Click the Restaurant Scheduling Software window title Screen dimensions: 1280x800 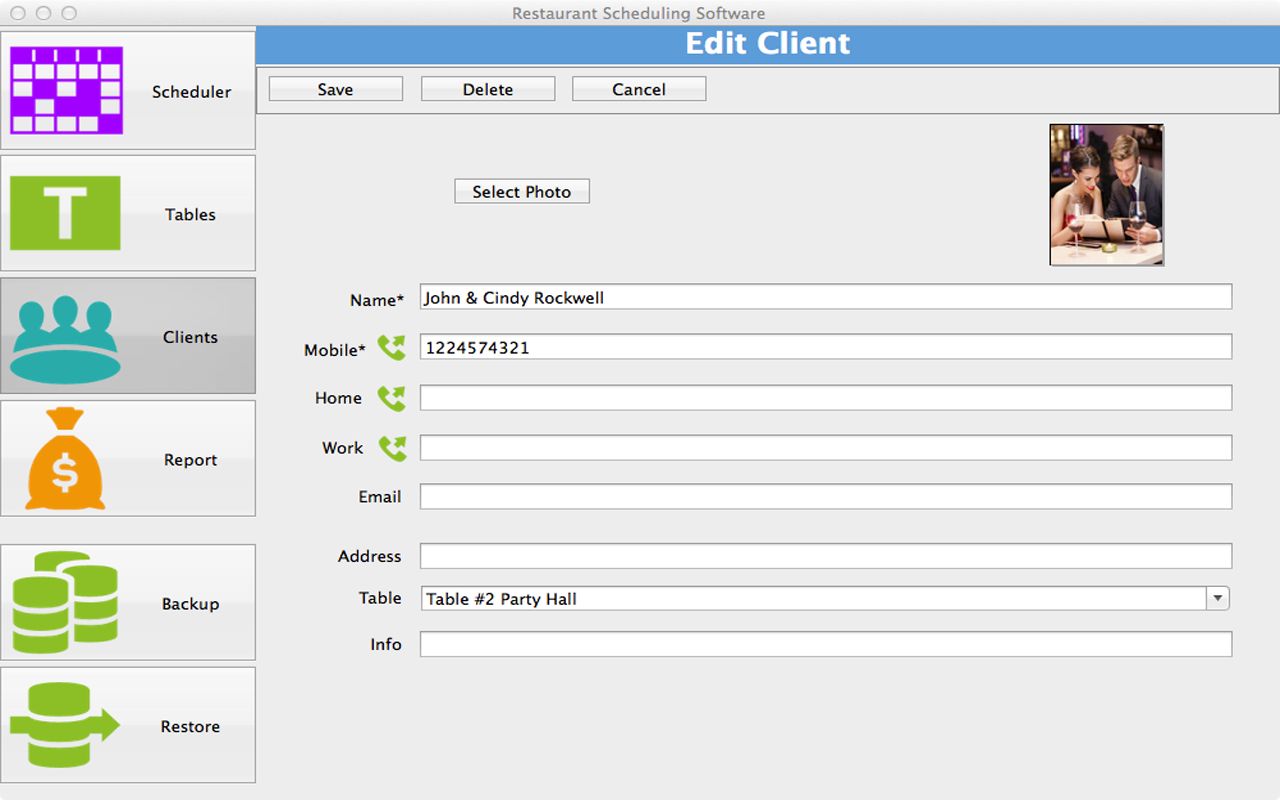639,13
